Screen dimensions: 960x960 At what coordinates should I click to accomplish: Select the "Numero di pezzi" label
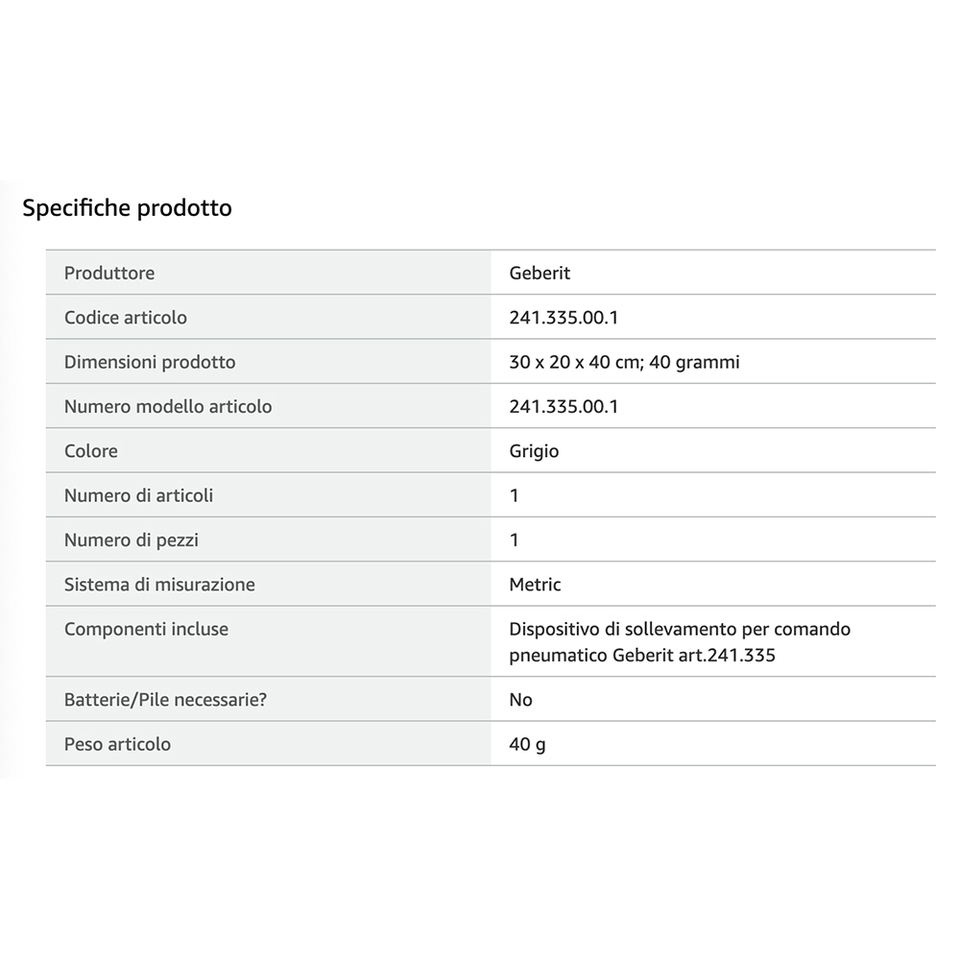(131, 540)
